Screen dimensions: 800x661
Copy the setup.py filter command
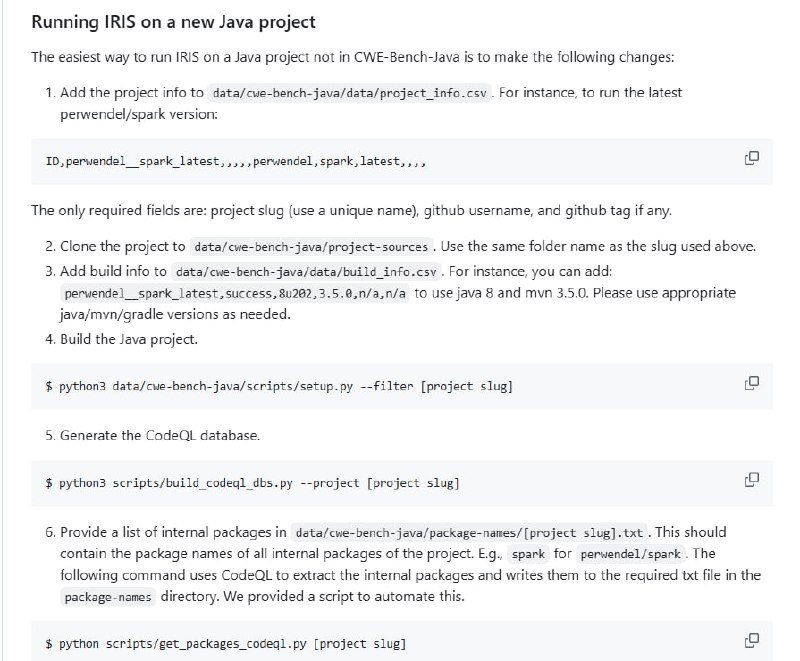pos(752,383)
